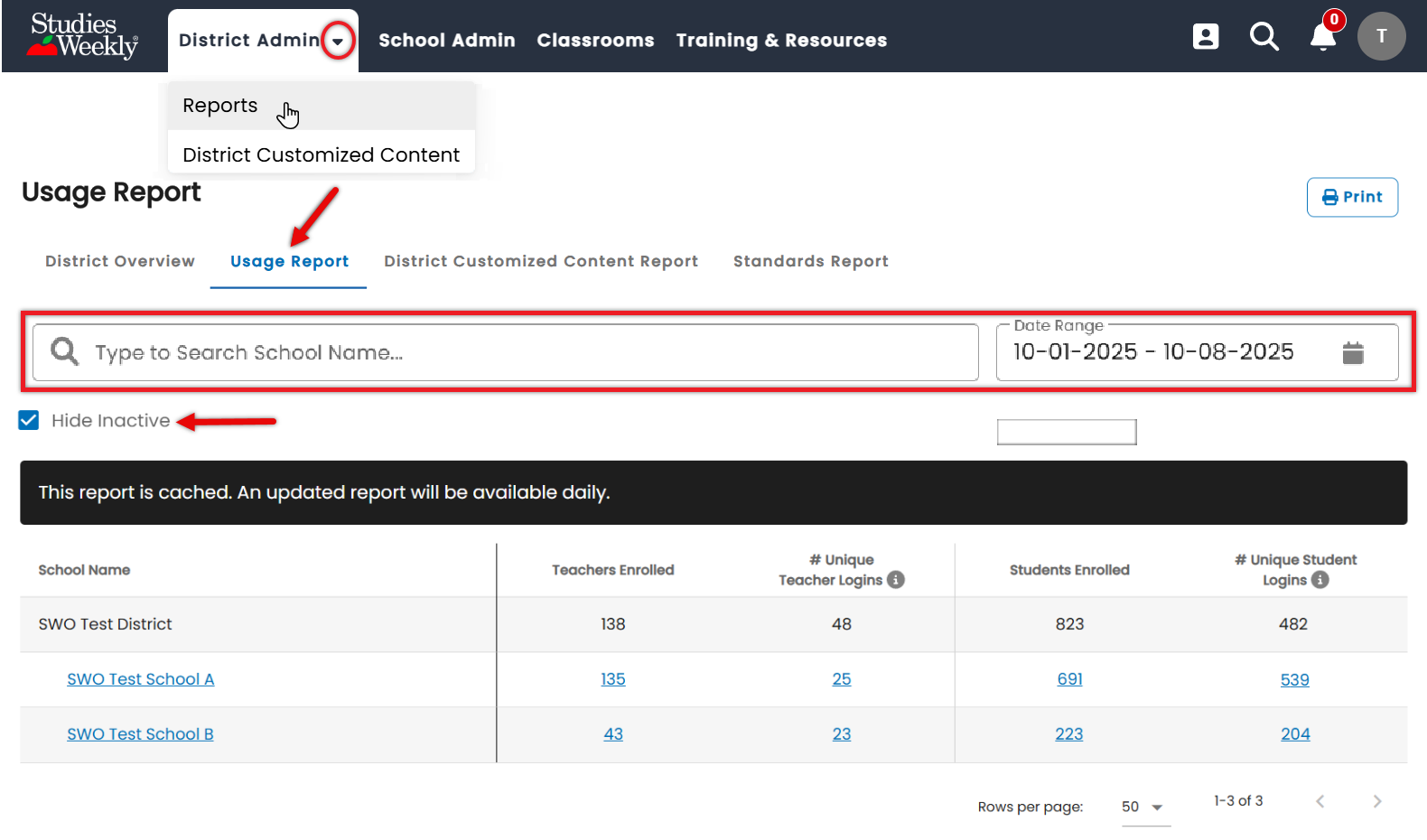The height and width of the screenshot is (840, 1427).
Task: Click the Students Enrolled column header
Action: [1069, 570]
